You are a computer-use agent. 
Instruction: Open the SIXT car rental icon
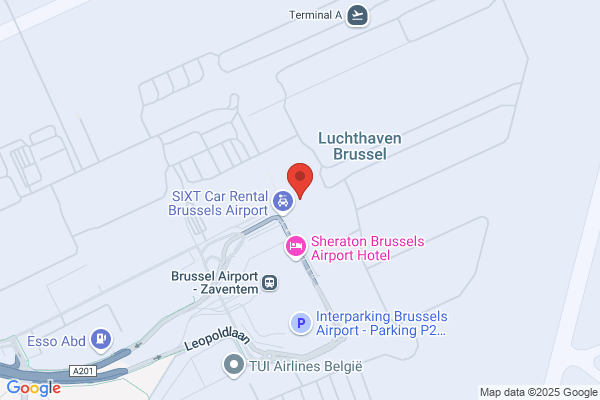(283, 201)
